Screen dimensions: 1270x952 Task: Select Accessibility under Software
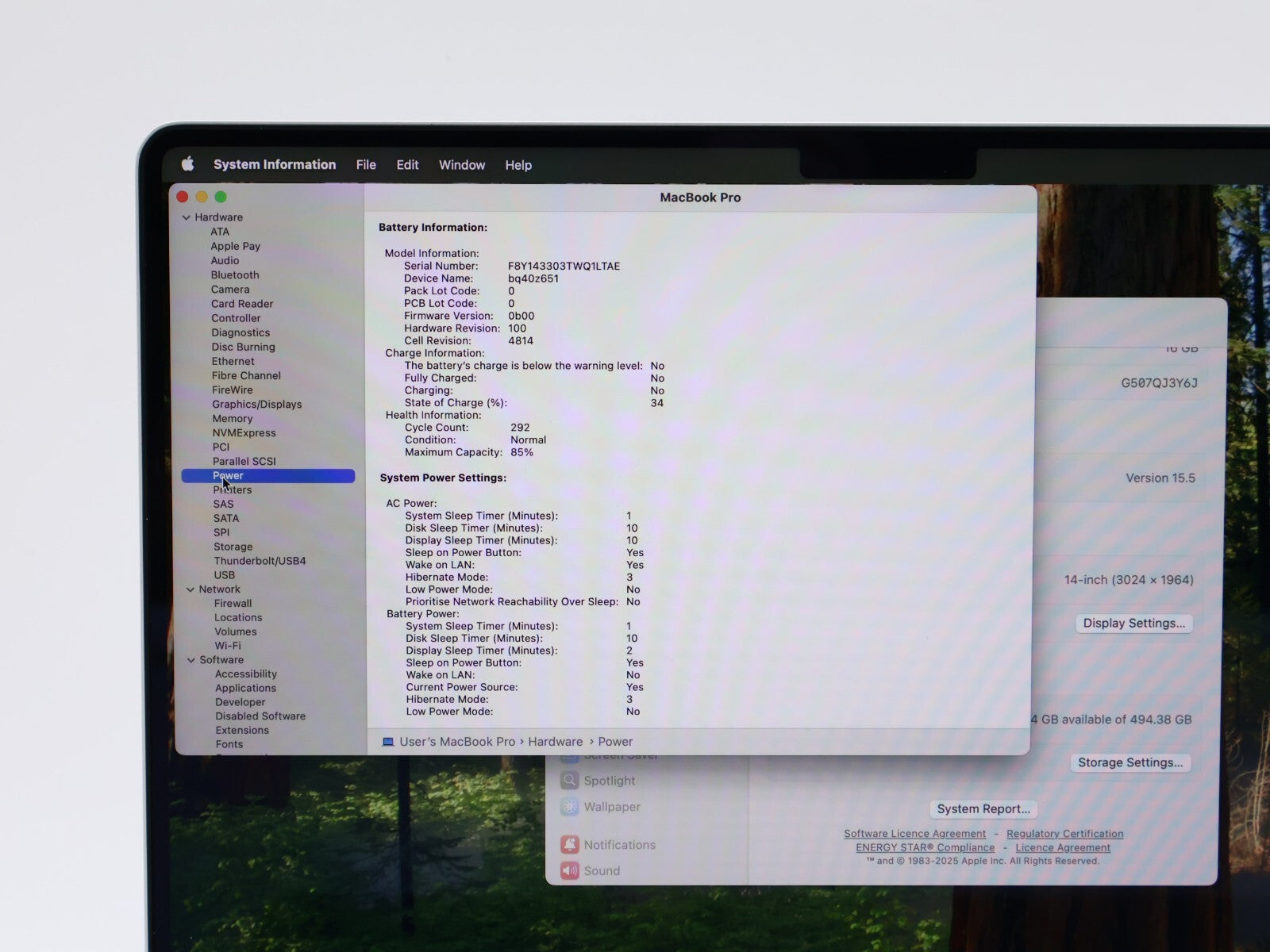click(246, 674)
